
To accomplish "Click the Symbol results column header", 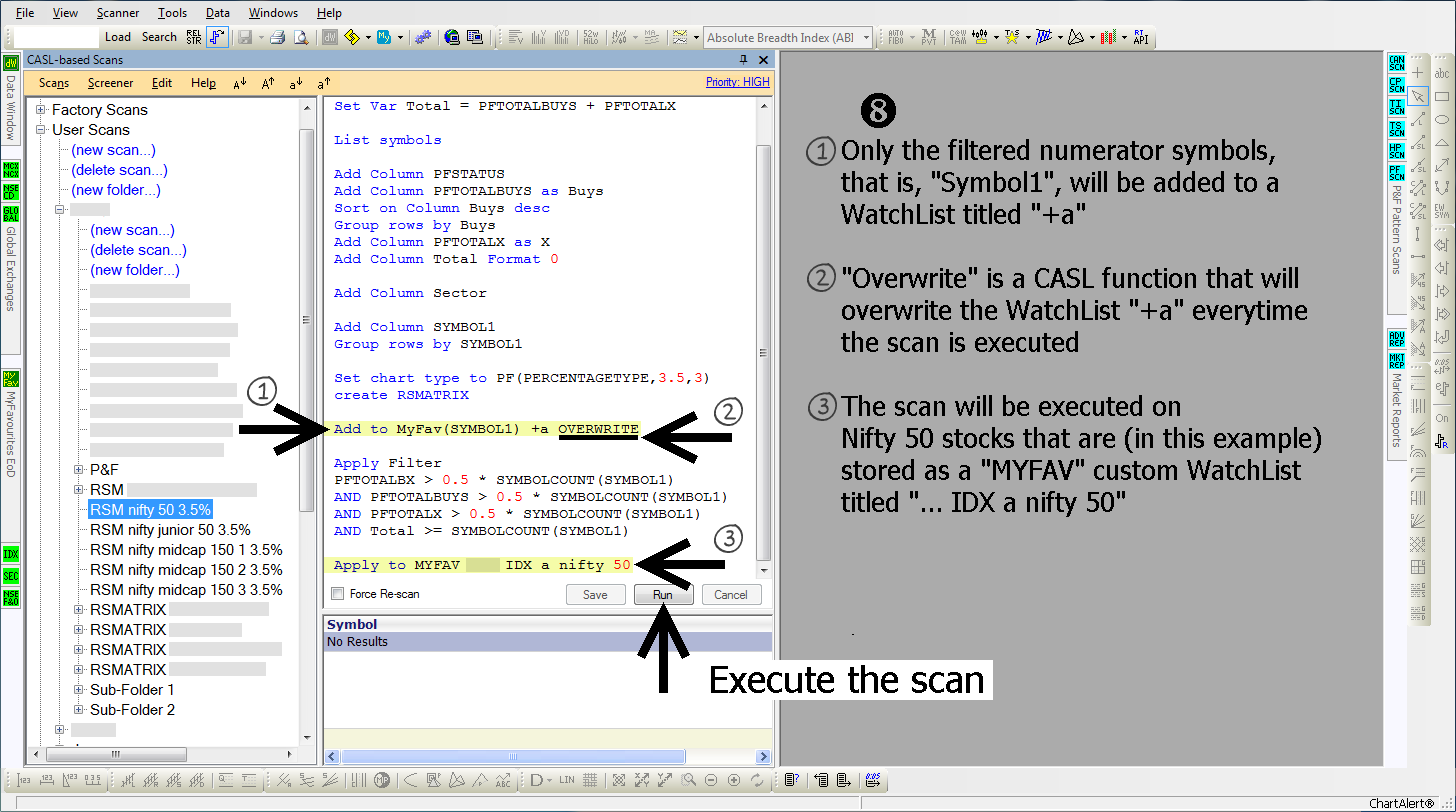I will (548, 624).
